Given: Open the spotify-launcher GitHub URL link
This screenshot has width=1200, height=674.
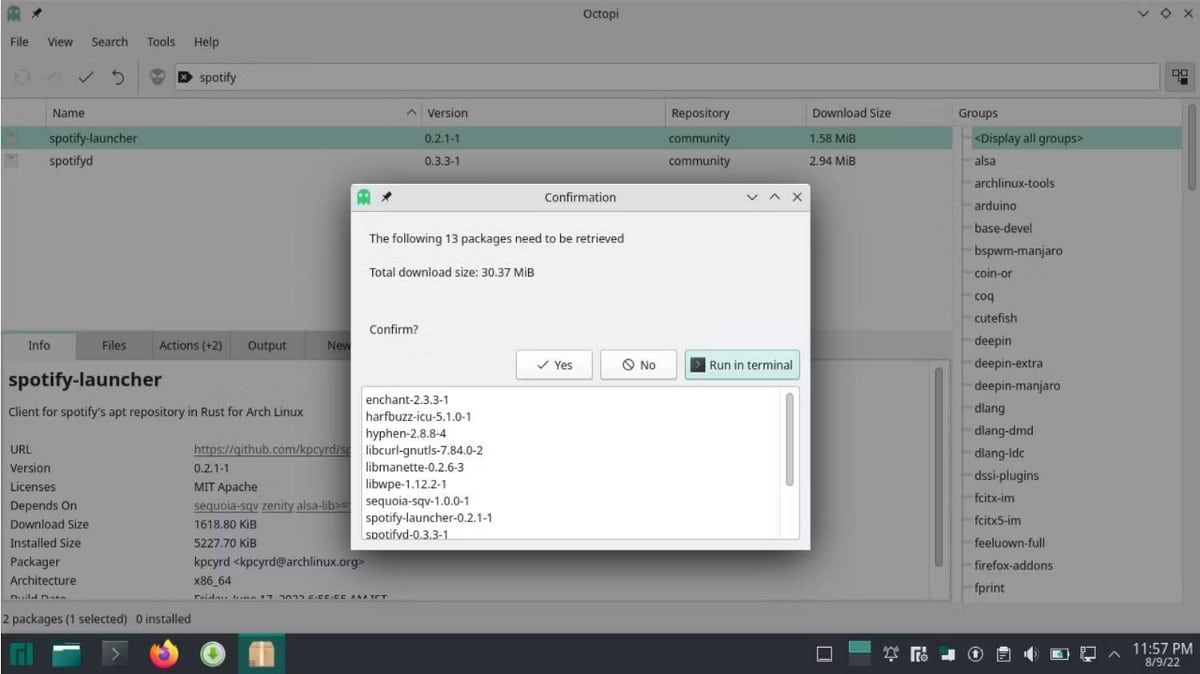Looking at the screenshot, I should 271,449.
